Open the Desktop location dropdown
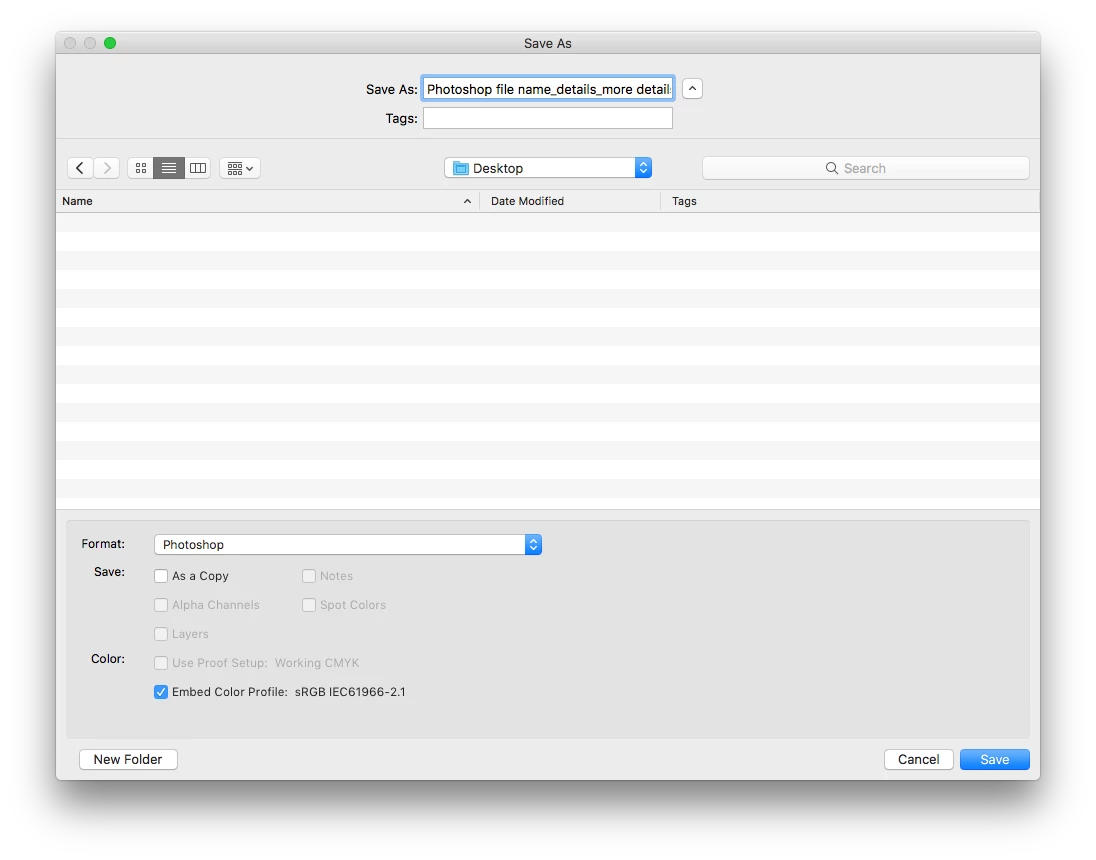1096x860 pixels. tap(548, 168)
